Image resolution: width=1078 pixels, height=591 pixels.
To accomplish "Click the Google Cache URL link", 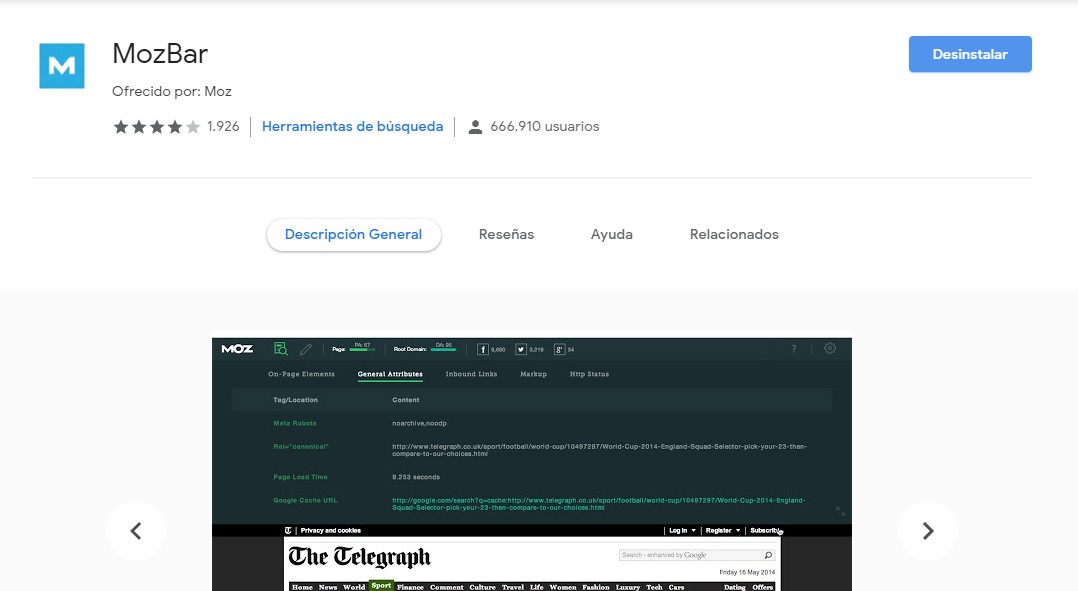I will click(598, 504).
